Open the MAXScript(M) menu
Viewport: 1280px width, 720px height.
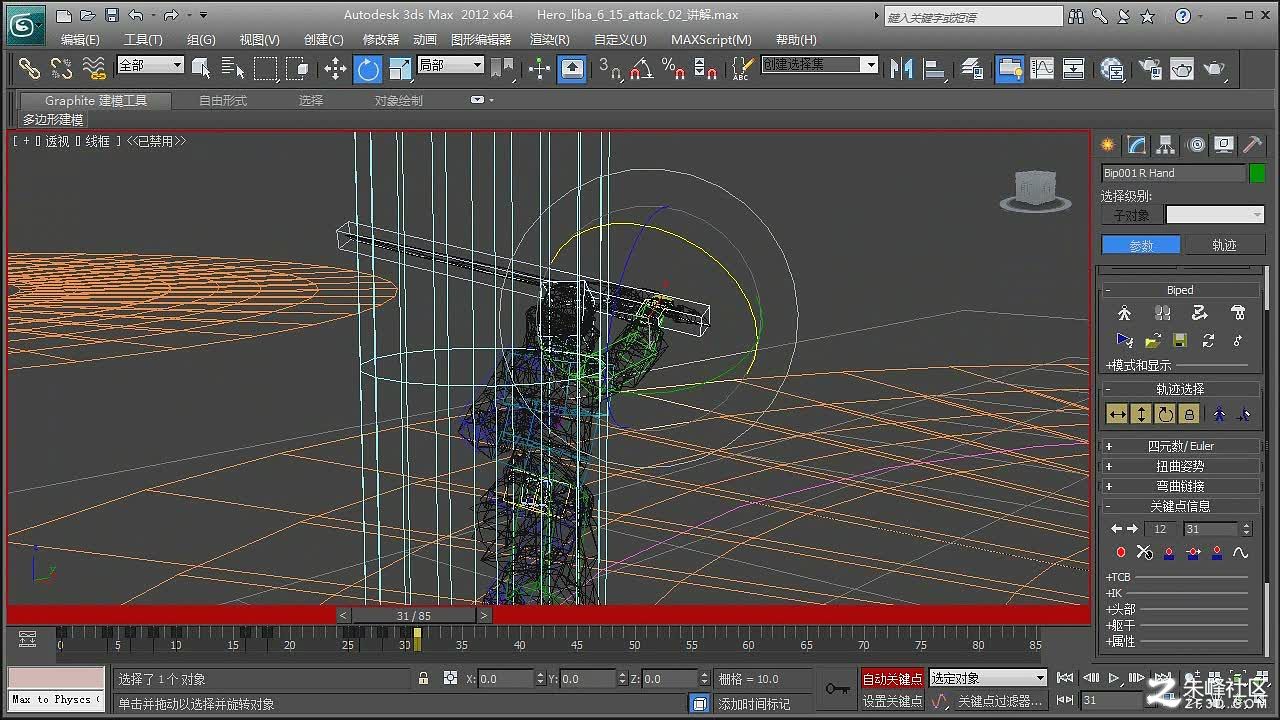point(711,39)
